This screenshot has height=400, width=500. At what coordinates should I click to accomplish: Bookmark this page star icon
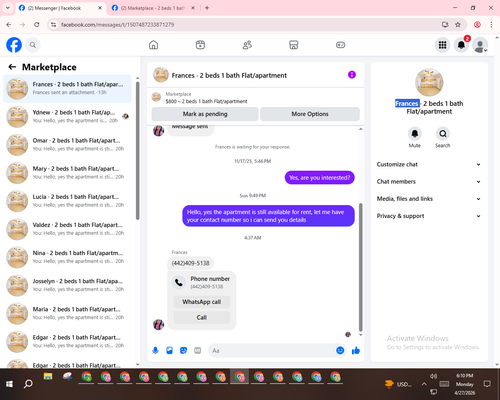458,24
